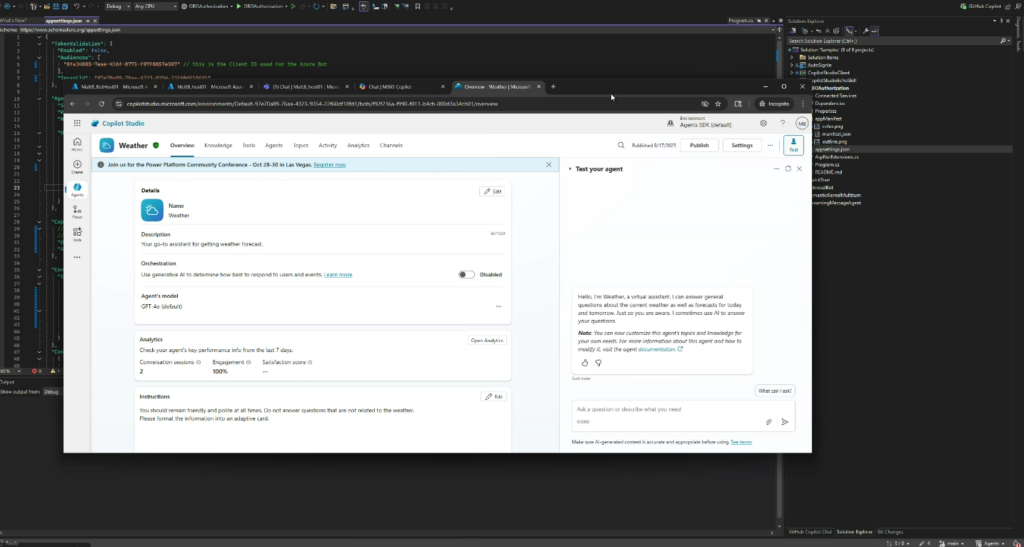Viewport: 1024px width, 547px height.
Task: Select manifest.json in Solution Explorer
Action: (x=837, y=134)
